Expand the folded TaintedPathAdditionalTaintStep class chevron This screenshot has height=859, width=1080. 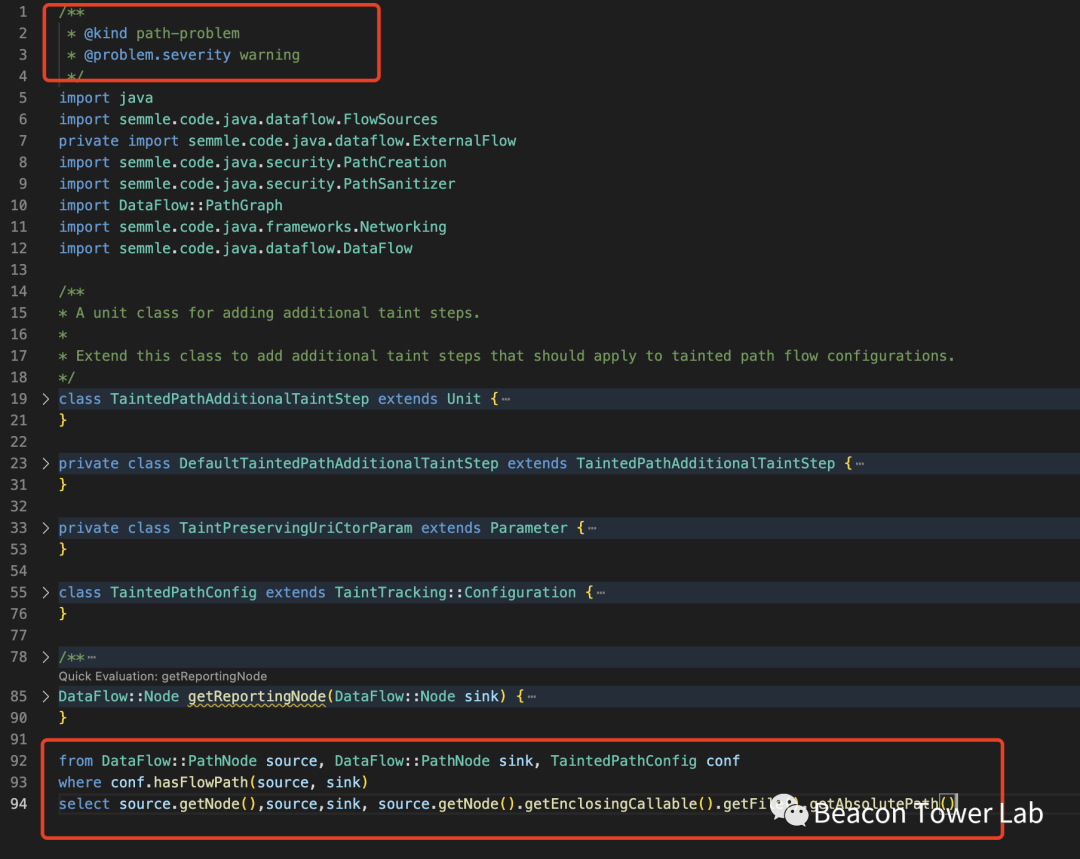(x=46, y=399)
